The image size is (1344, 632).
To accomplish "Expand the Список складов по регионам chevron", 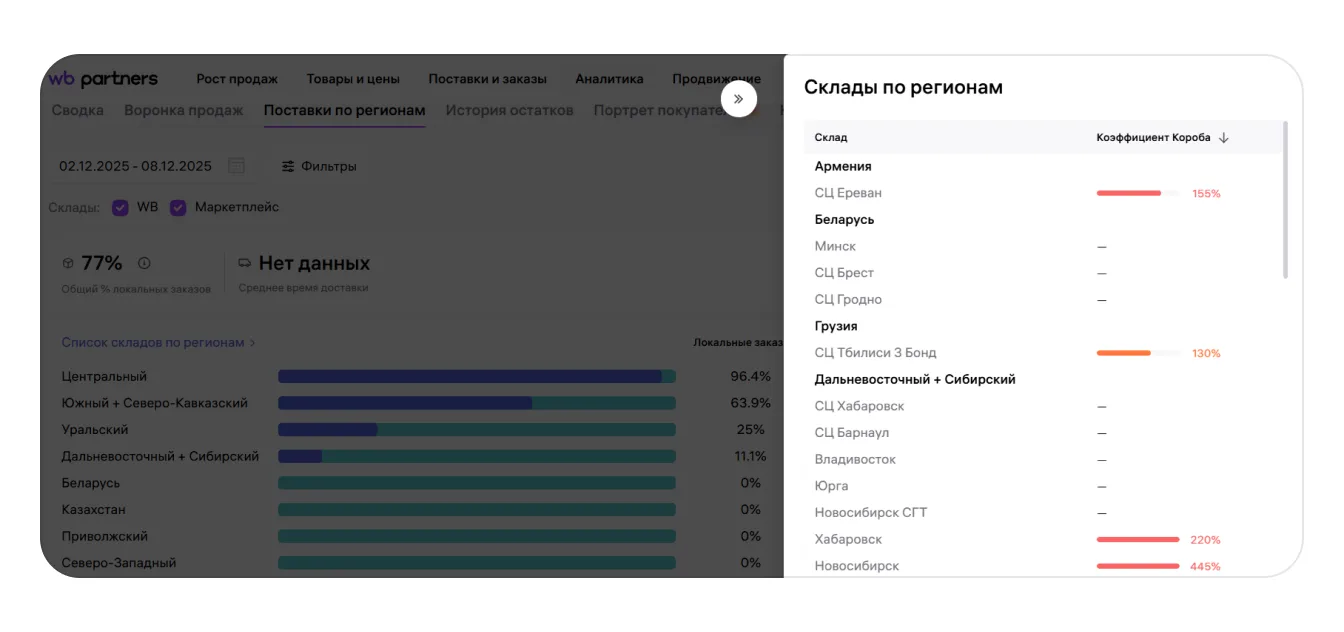I will 253,343.
